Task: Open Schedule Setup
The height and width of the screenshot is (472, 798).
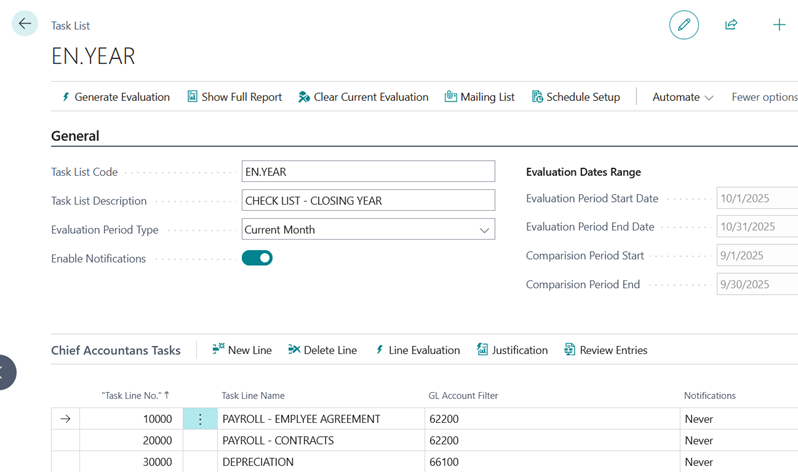Action: tap(576, 97)
